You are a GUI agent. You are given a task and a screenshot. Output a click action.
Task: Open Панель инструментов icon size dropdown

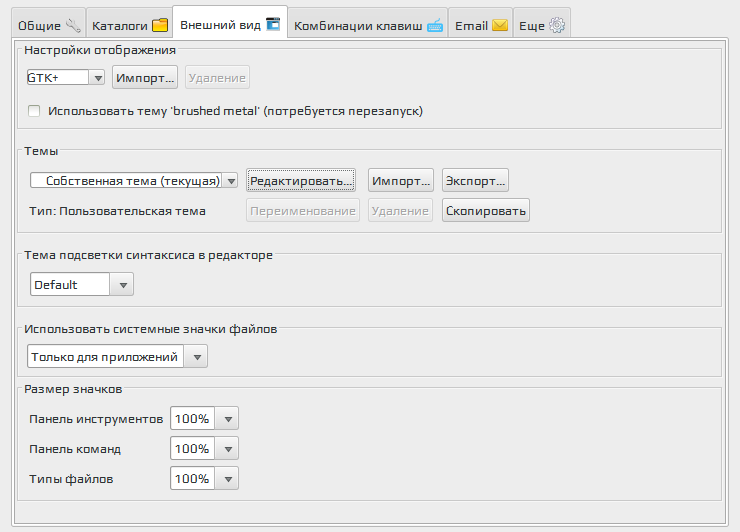coord(204,418)
